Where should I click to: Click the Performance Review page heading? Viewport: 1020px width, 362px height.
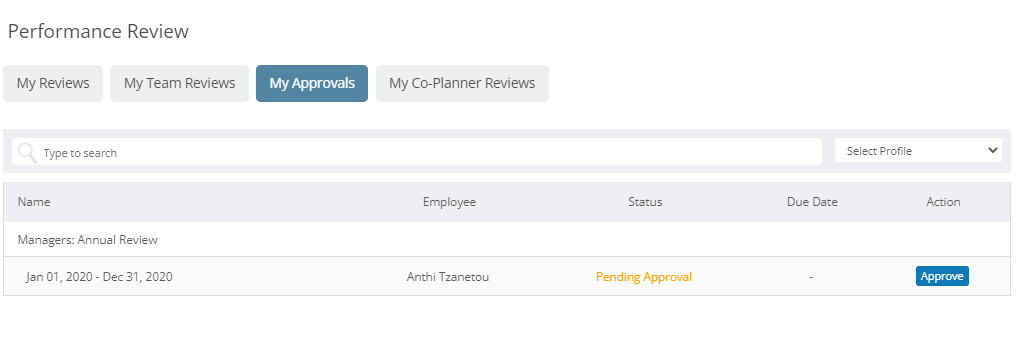tap(98, 31)
